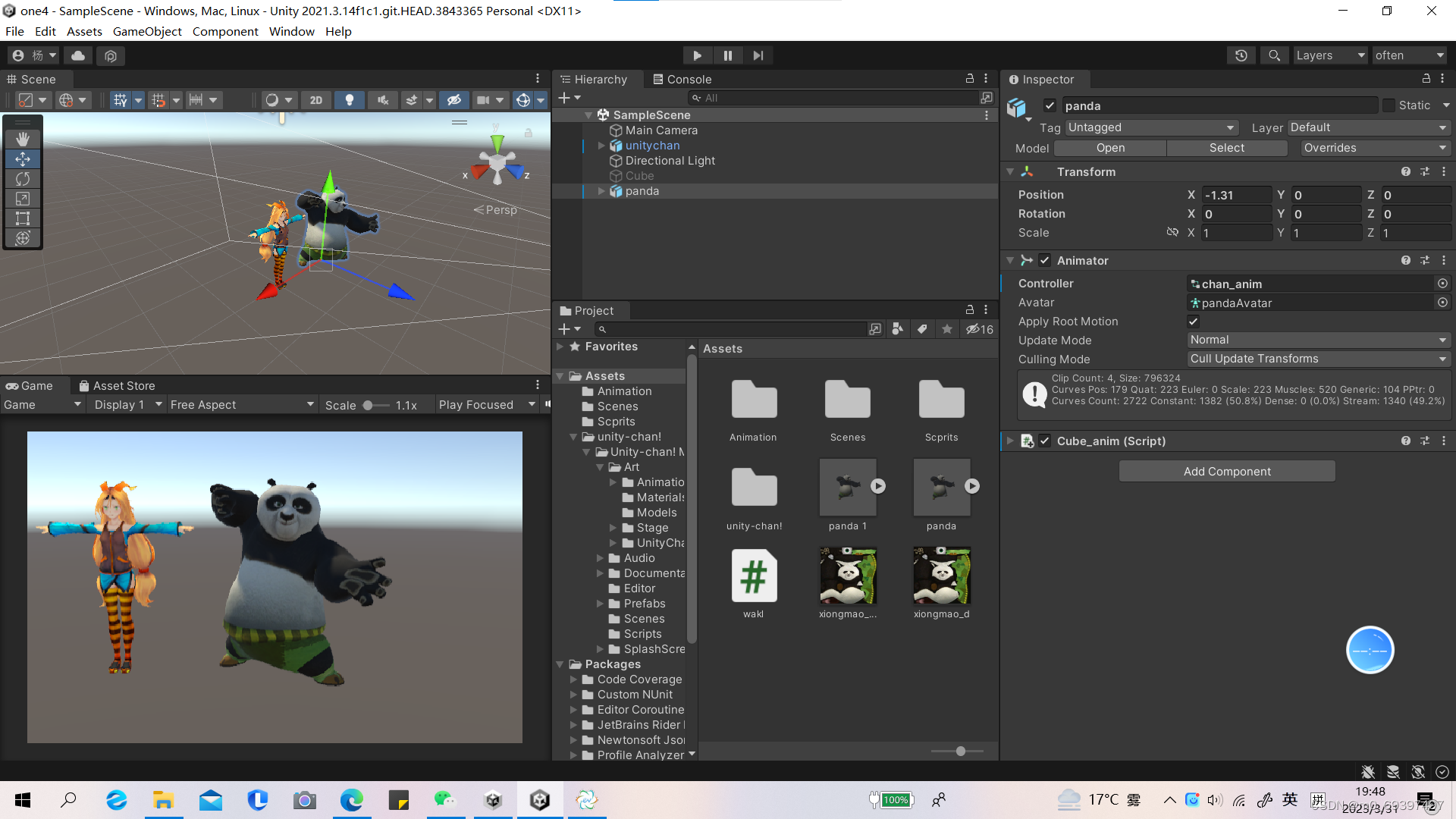The width and height of the screenshot is (1456, 819).
Task: Open Undo History icon in toolbar
Action: tap(1241, 55)
